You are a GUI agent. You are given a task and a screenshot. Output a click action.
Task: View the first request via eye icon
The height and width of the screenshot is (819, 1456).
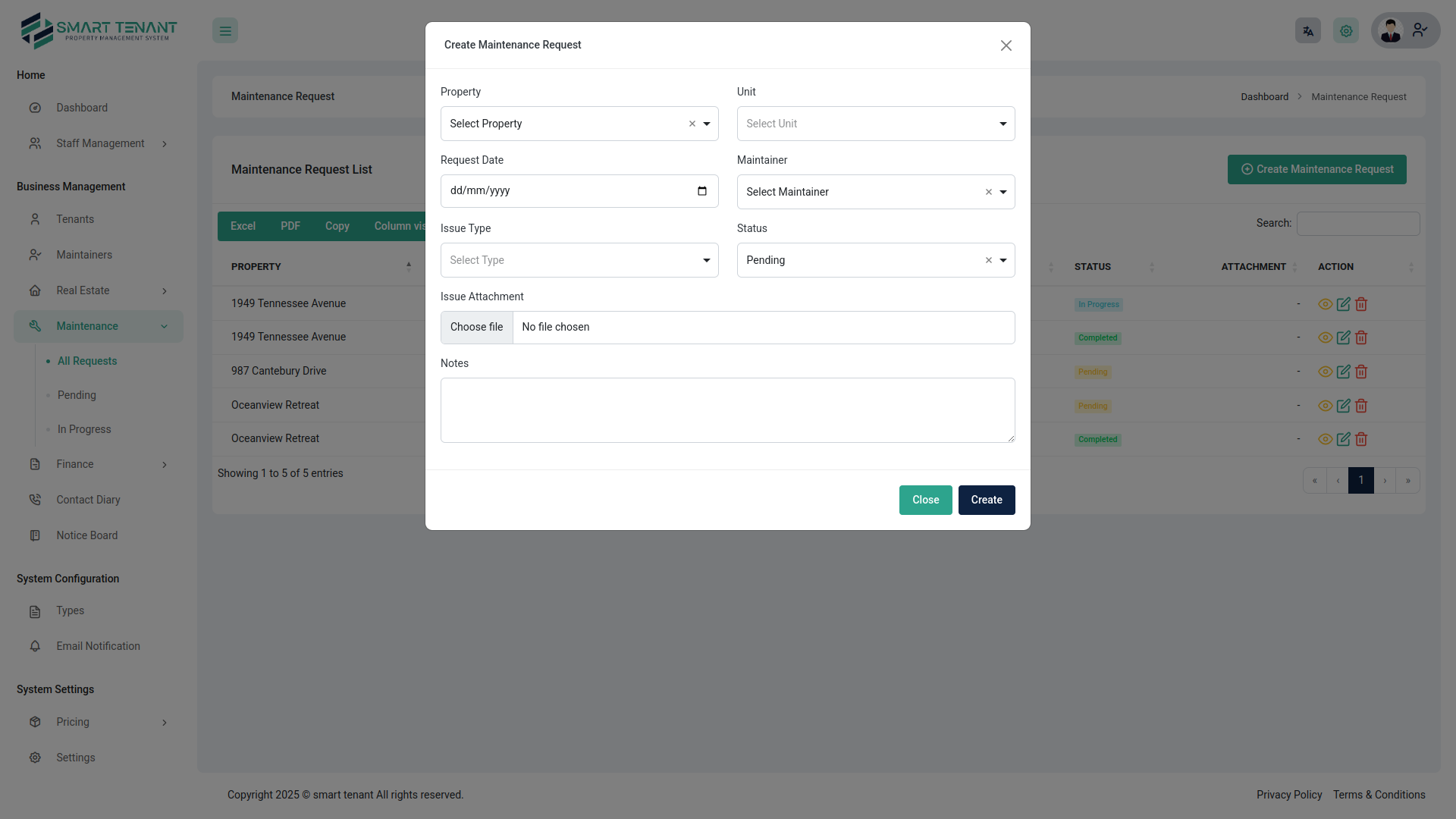coord(1326,304)
